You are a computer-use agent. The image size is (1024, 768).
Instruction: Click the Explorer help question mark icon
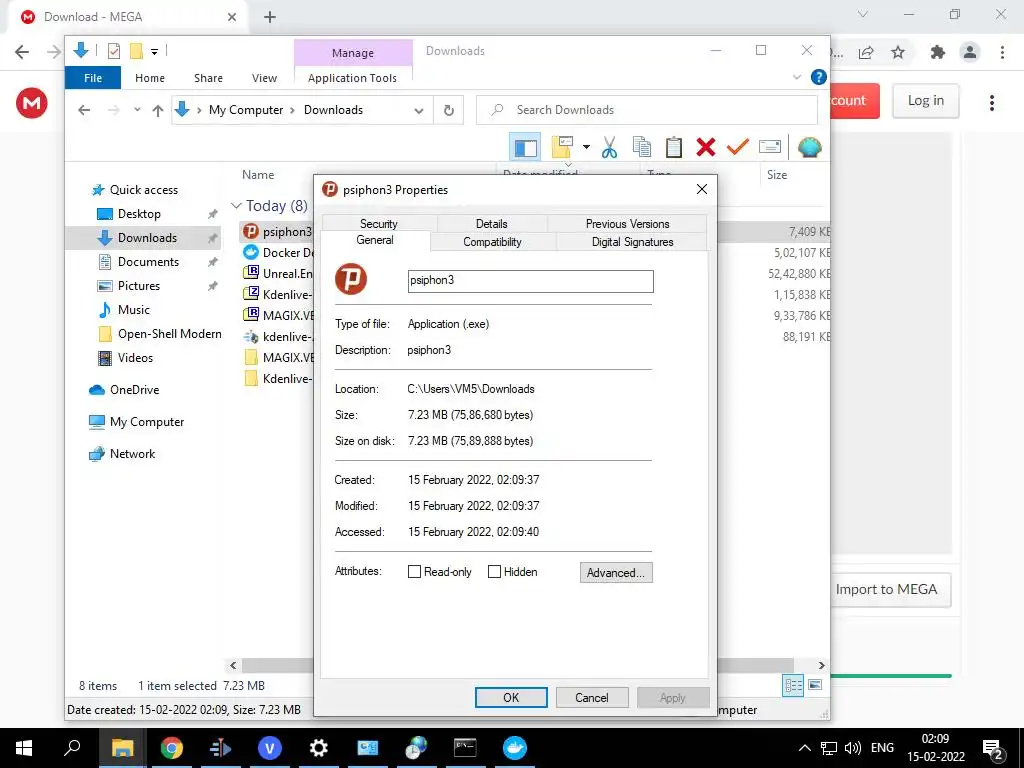[x=818, y=77]
